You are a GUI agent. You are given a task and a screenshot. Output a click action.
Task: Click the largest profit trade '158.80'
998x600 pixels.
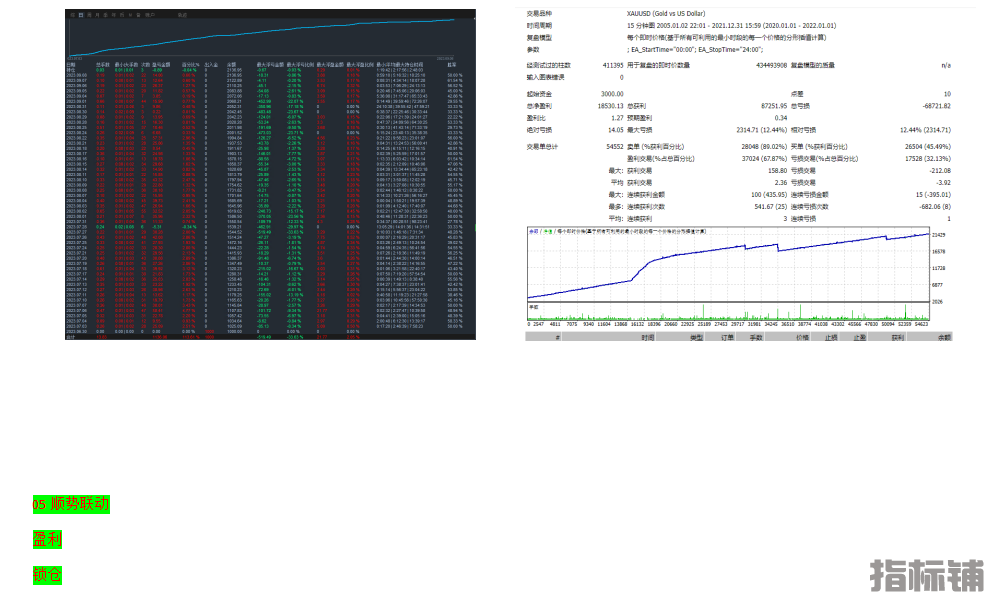tap(777, 171)
